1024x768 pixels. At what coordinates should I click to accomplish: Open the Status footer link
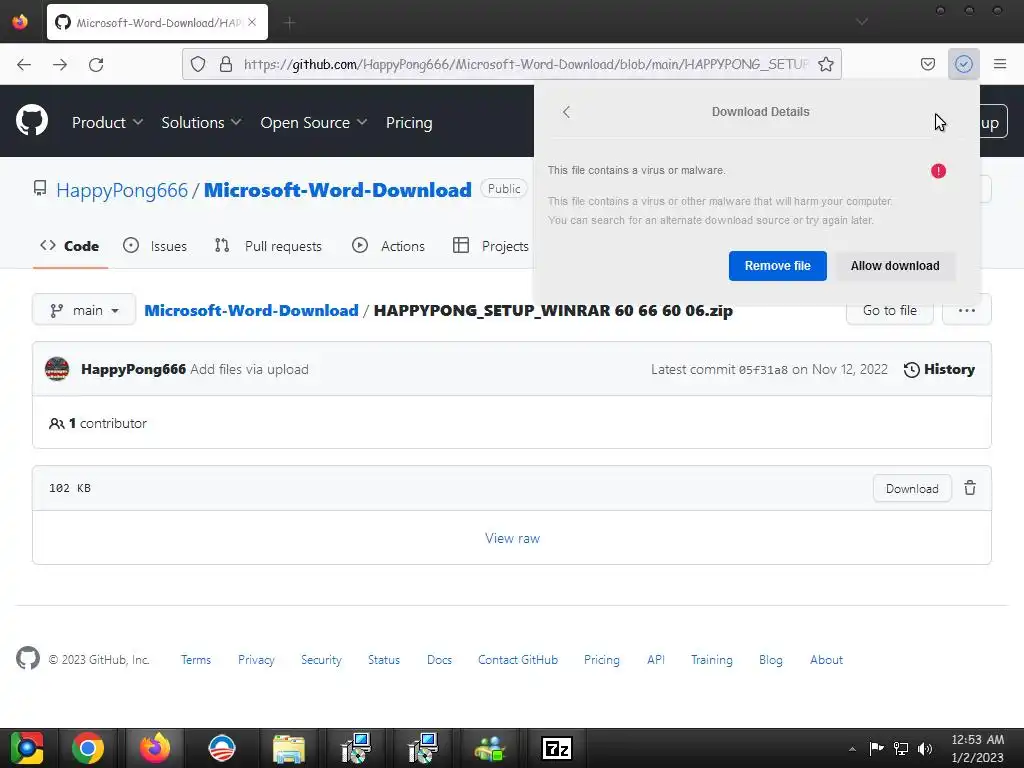384,660
